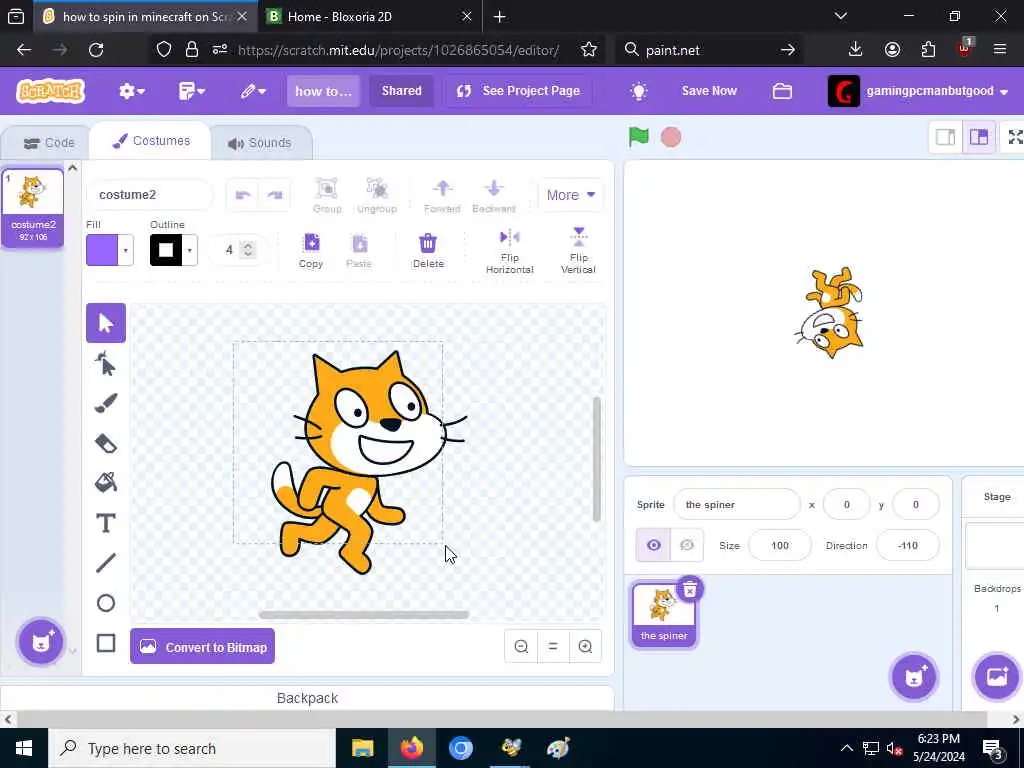Screen dimensions: 1024x768
Task: Click the Undo arrow
Action: 243,195
